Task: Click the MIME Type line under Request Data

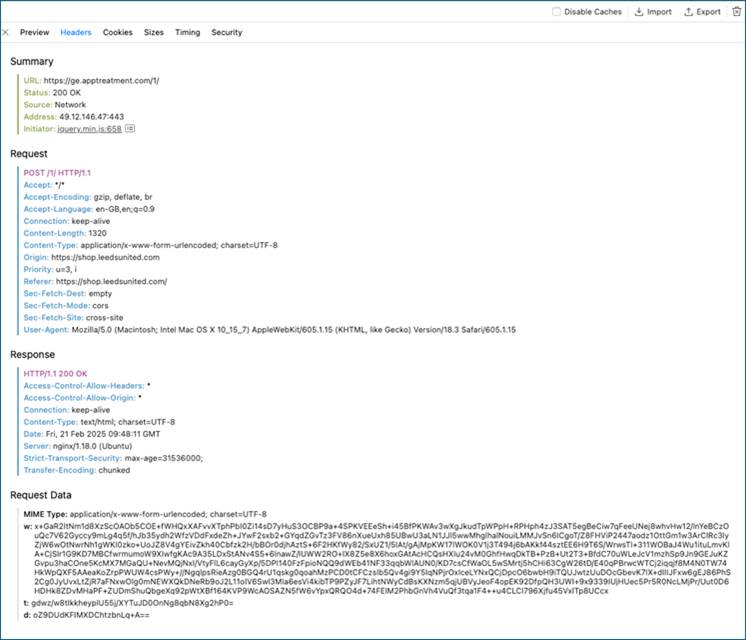Action: (145, 514)
